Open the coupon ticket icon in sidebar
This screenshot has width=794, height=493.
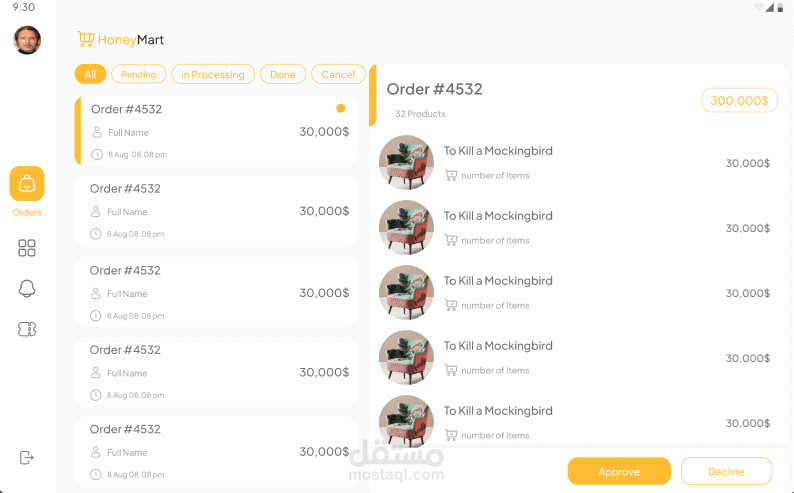(27, 329)
